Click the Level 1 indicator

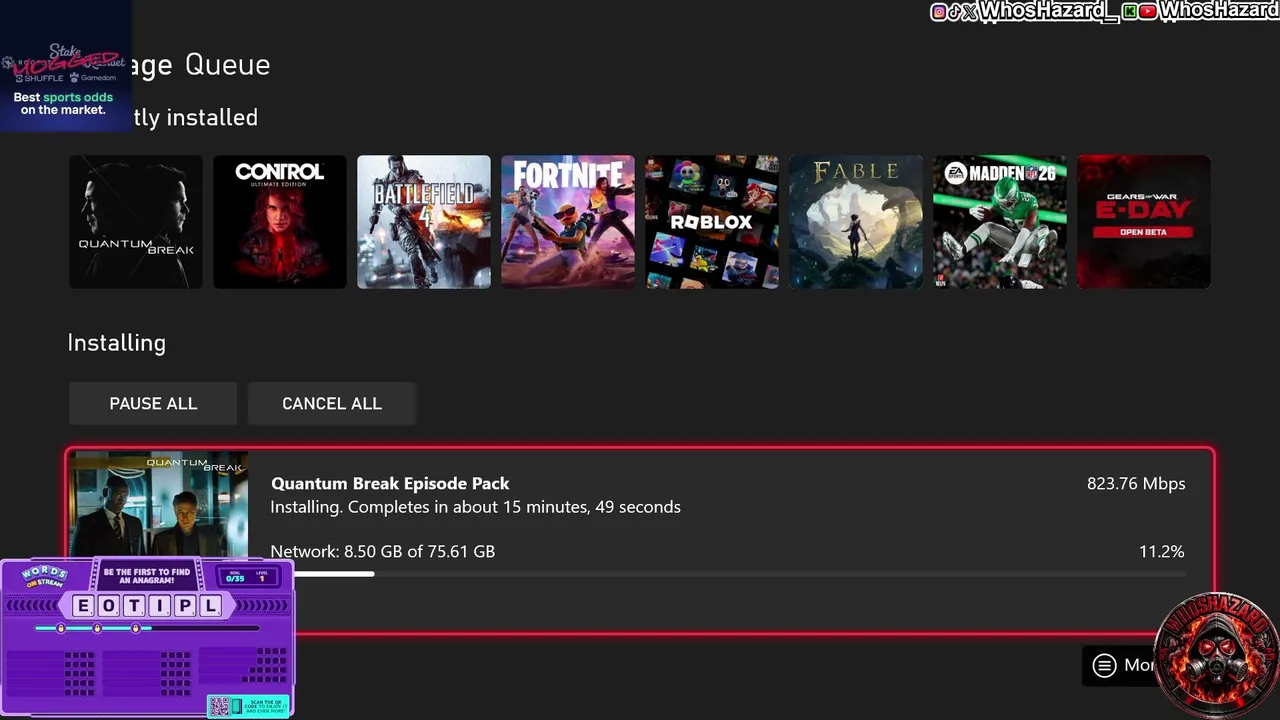262,576
